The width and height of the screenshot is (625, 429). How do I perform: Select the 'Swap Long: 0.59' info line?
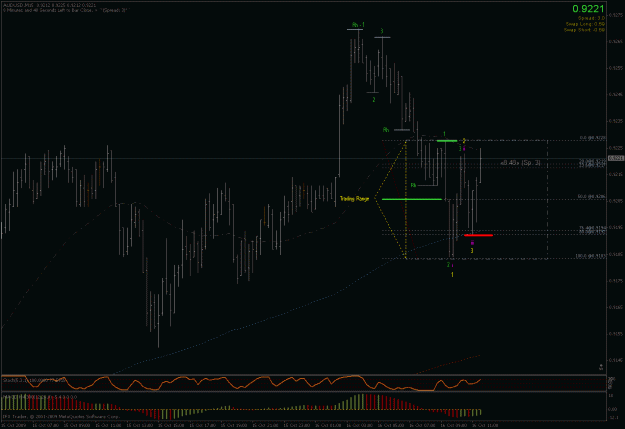point(585,24)
